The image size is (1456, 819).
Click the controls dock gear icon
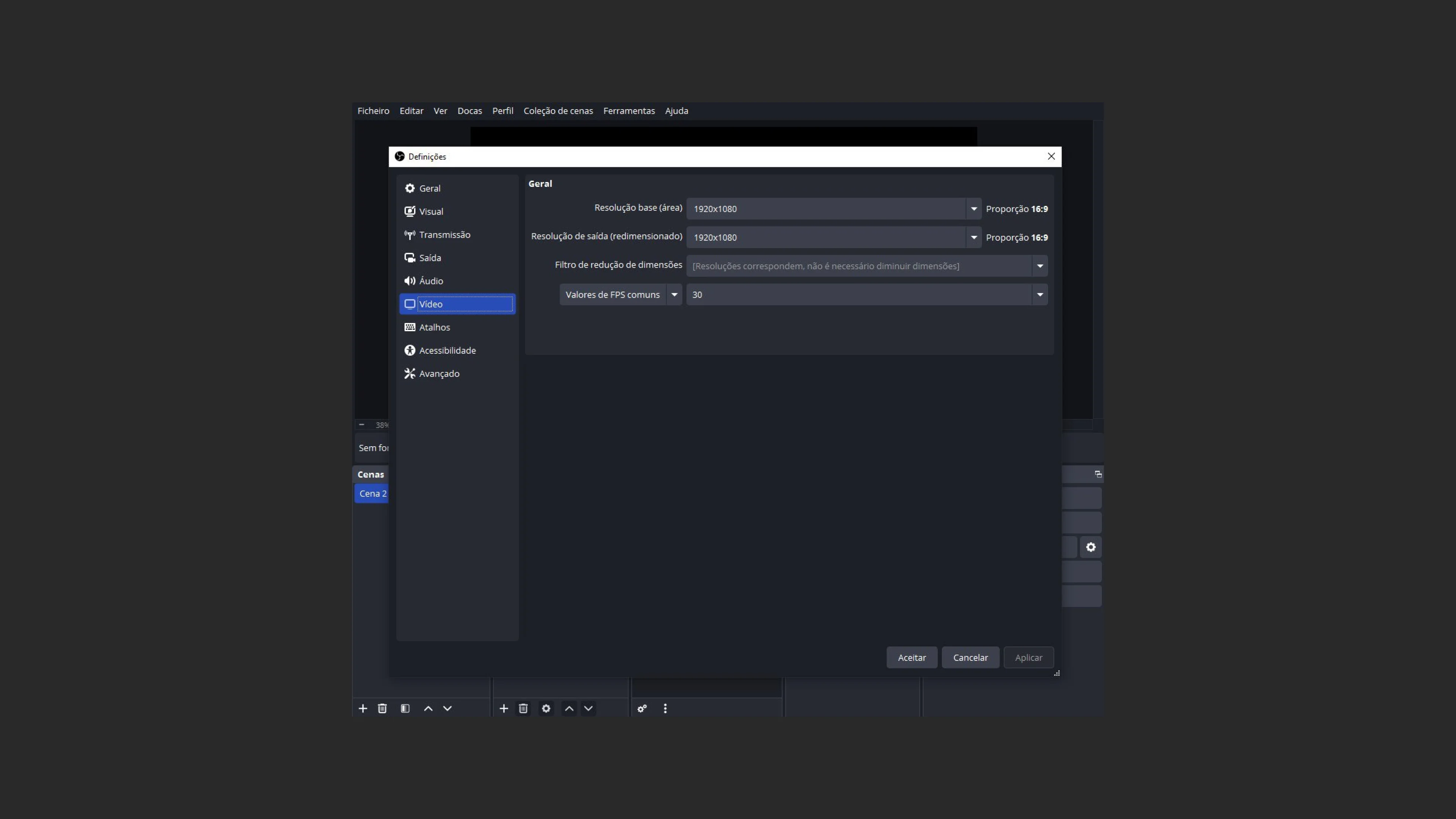point(1090,547)
